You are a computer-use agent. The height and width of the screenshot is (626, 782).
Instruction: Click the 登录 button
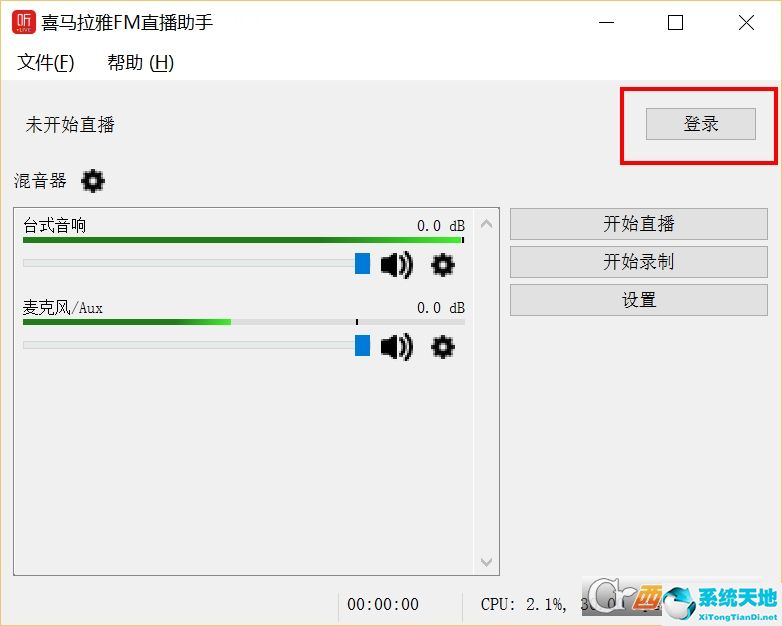tap(701, 124)
